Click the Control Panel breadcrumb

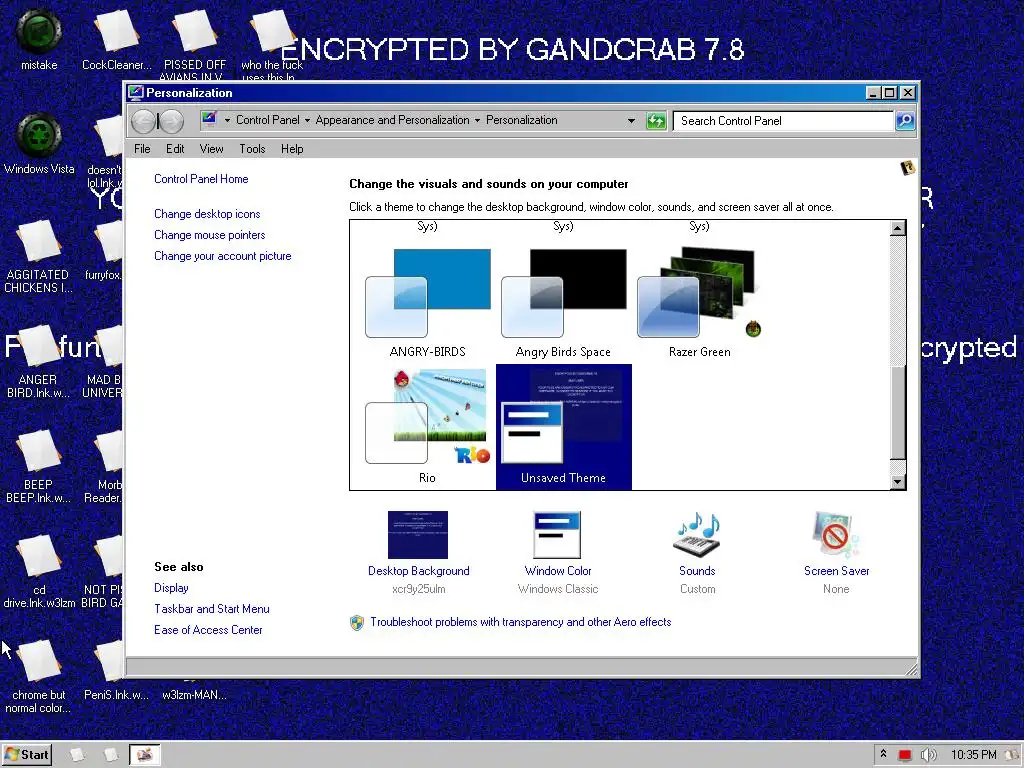point(268,120)
